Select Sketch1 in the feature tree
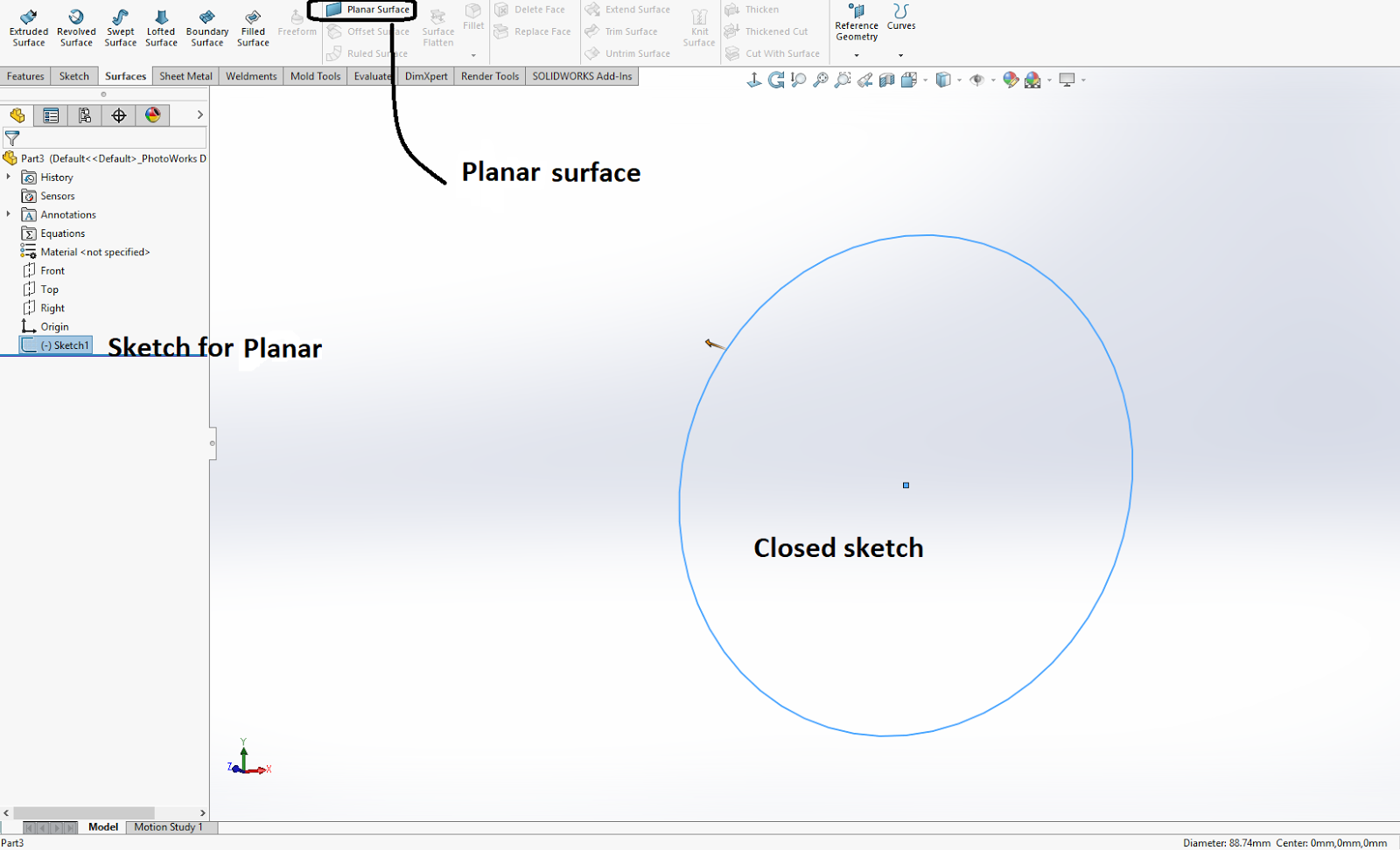 64,345
